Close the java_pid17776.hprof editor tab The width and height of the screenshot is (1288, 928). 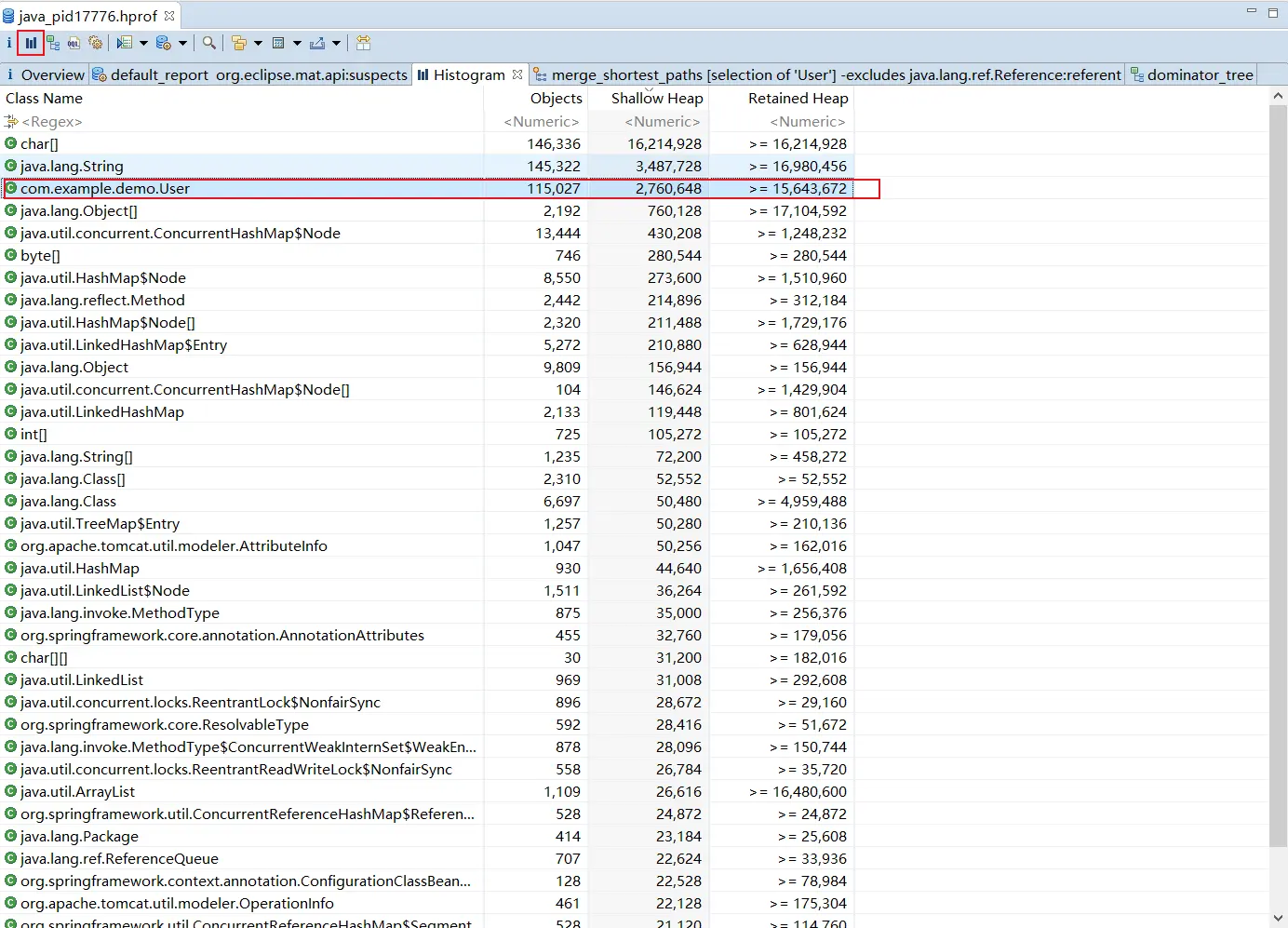click(x=169, y=16)
